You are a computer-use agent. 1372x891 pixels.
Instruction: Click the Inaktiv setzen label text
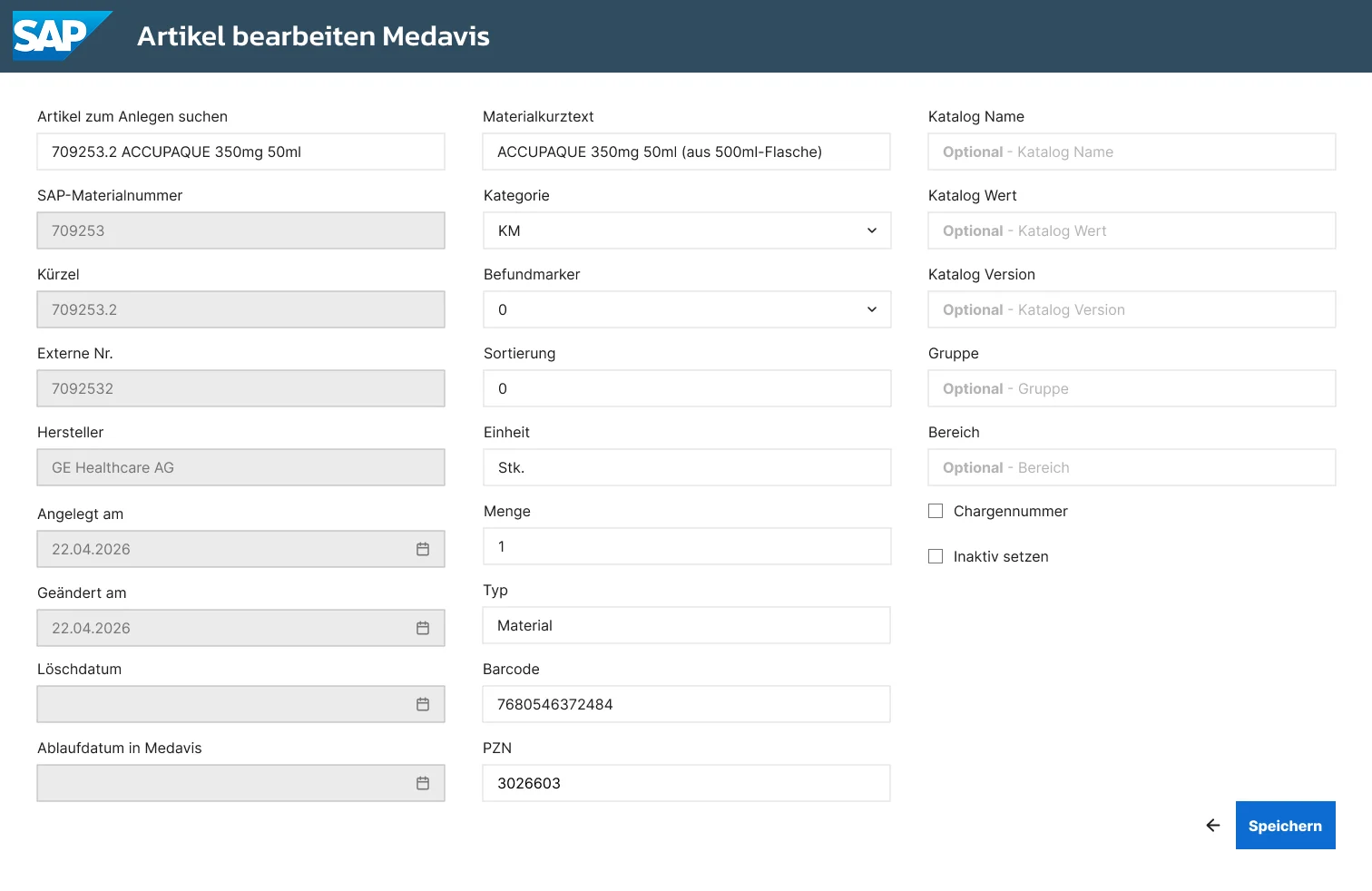click(1001, 556)
